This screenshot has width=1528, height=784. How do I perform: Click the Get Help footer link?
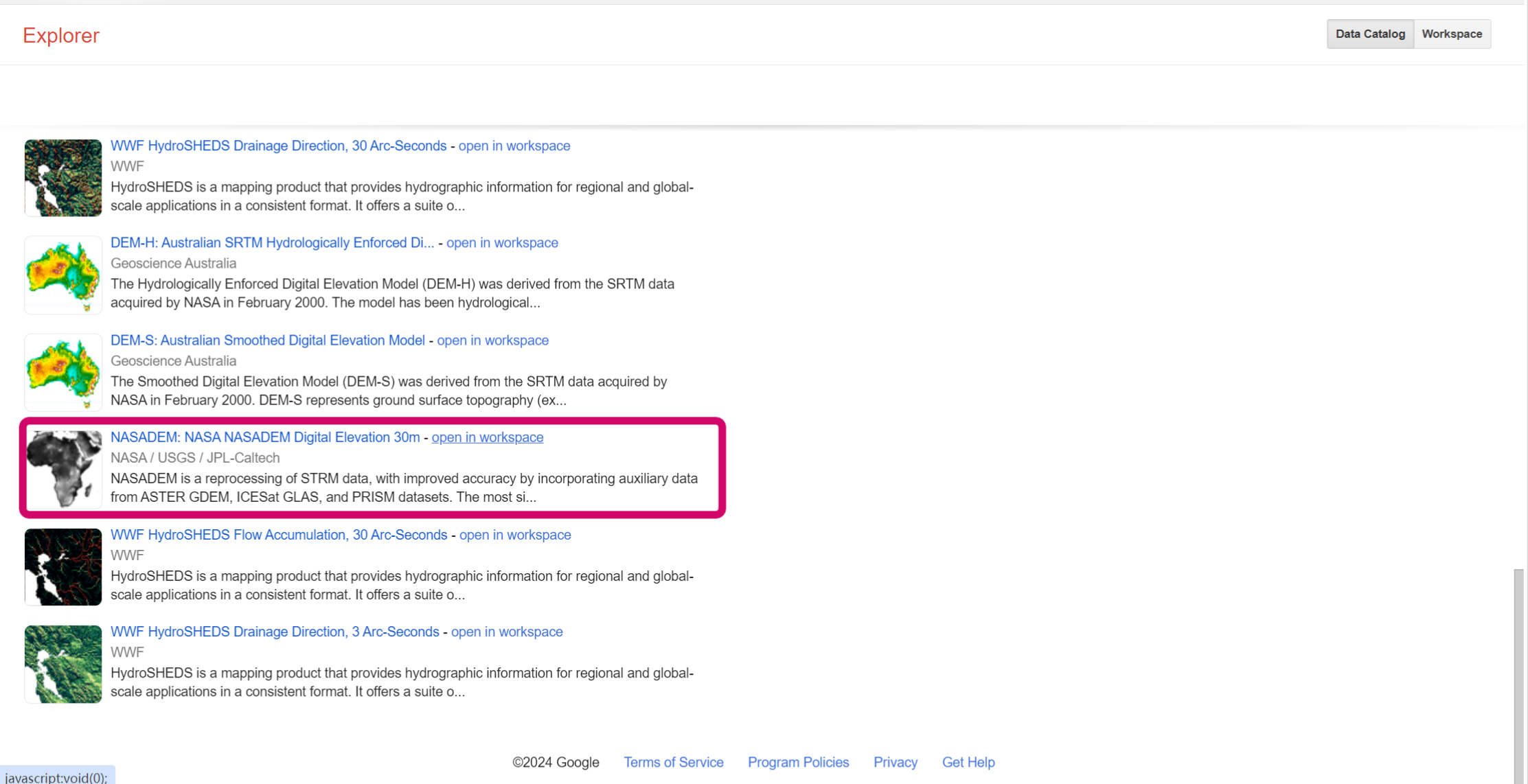[968, 762]
